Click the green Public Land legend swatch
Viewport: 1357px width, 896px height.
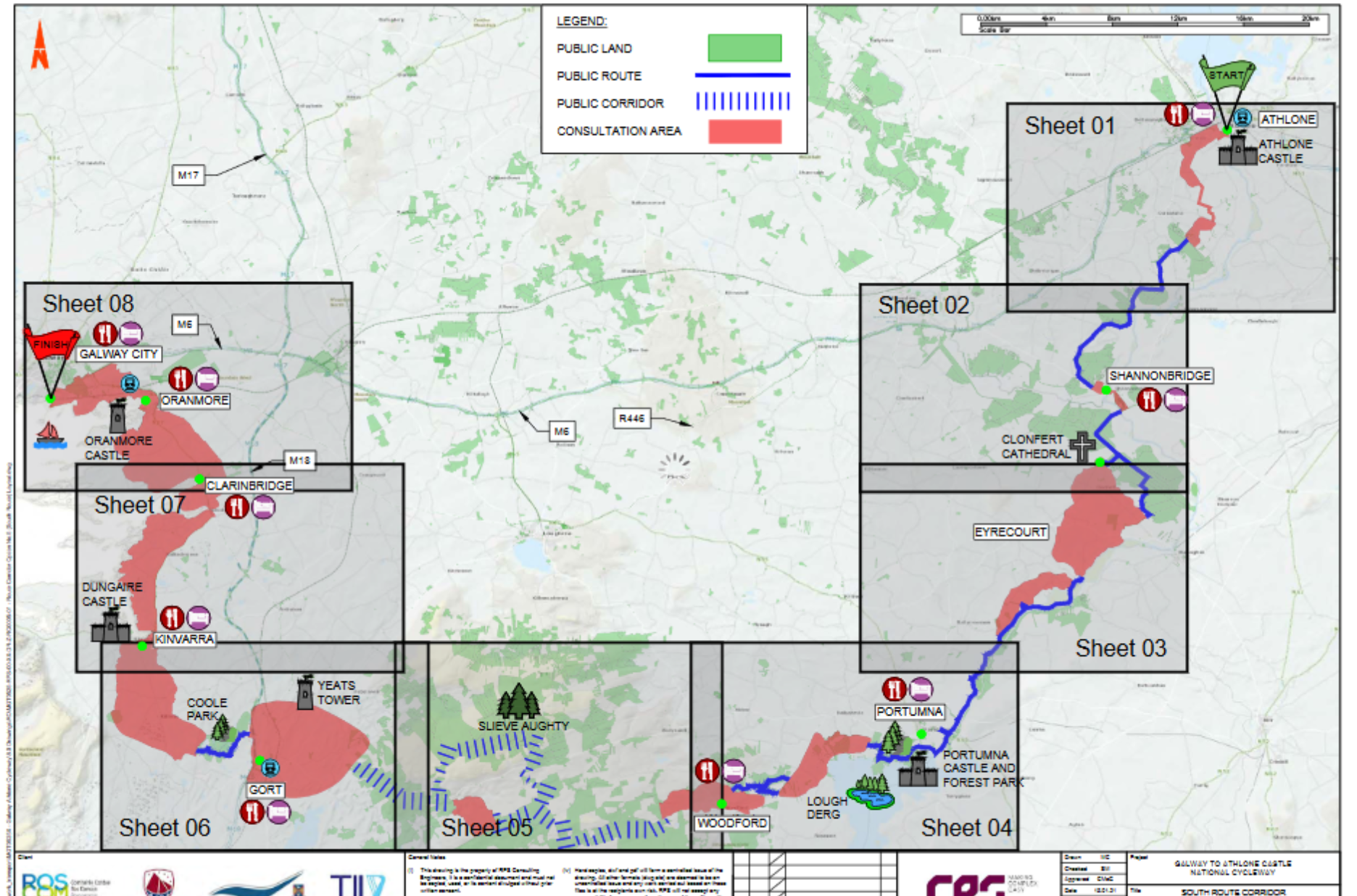tap(744, 48)
